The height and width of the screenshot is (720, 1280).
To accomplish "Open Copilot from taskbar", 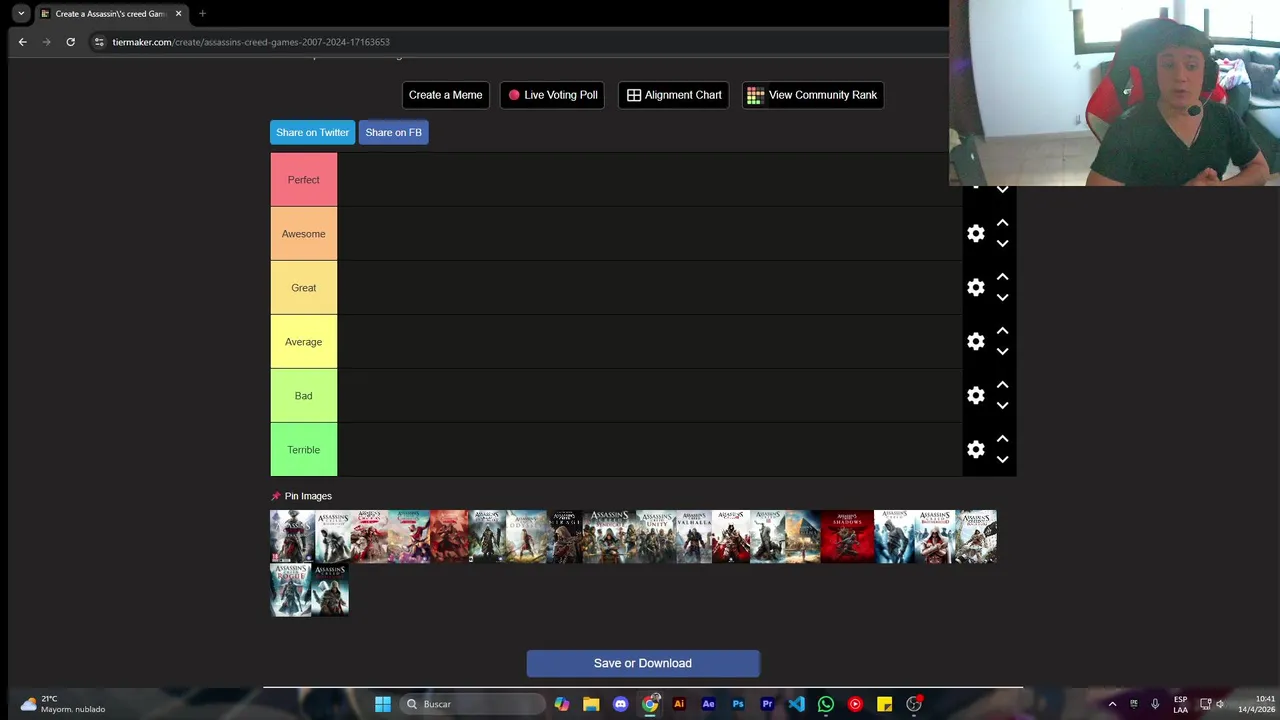I will tap(562, 704).
